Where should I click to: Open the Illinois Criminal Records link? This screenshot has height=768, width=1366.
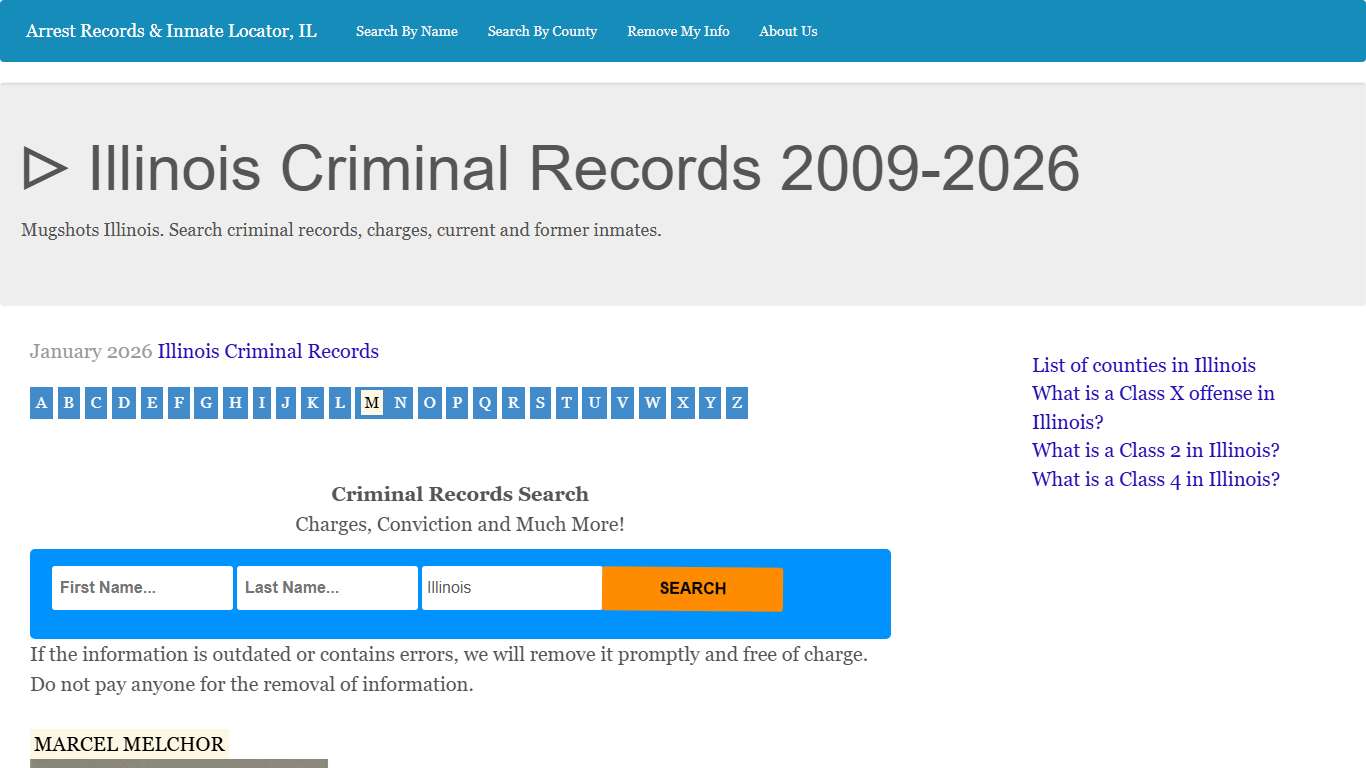coord(268,351)
